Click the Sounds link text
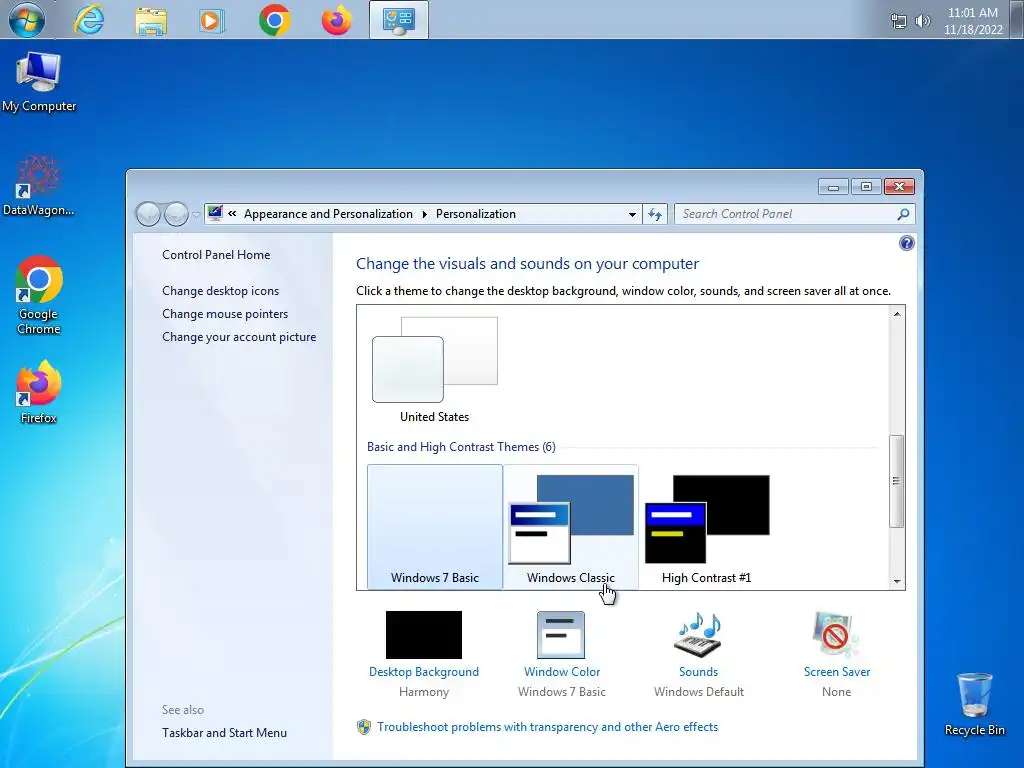The image size is (1024, 768). (x=698, y=672)
